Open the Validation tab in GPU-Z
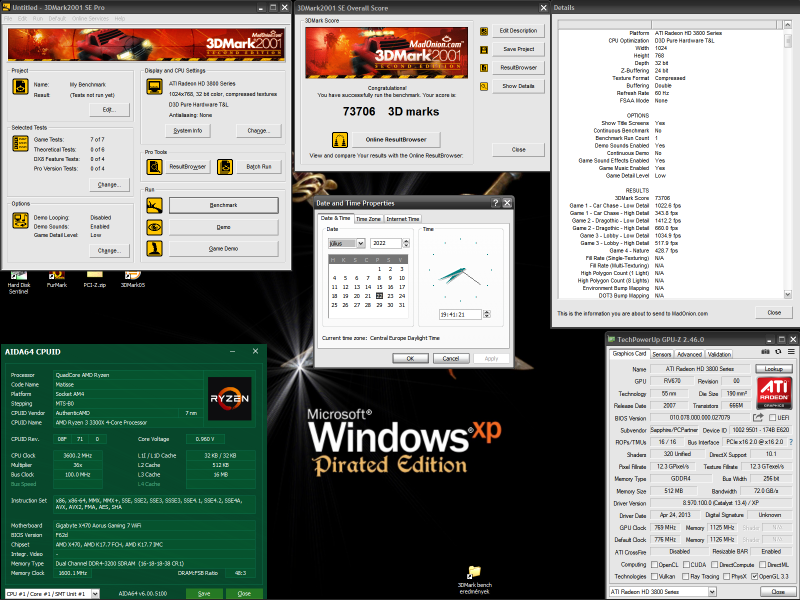Screen dimensions: 800x600 719,354
